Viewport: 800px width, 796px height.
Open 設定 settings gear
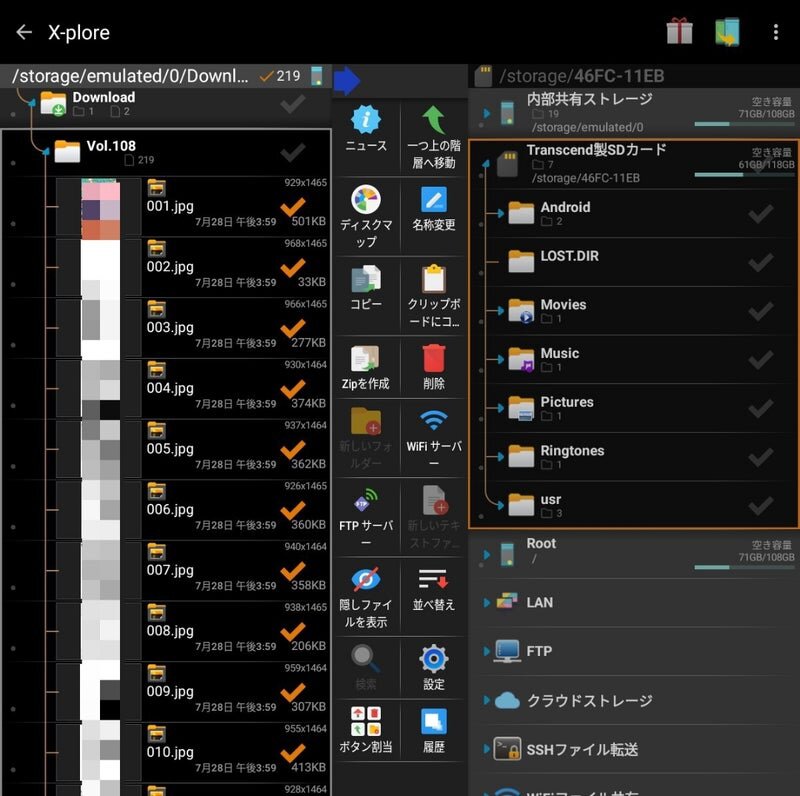[434, 659]
